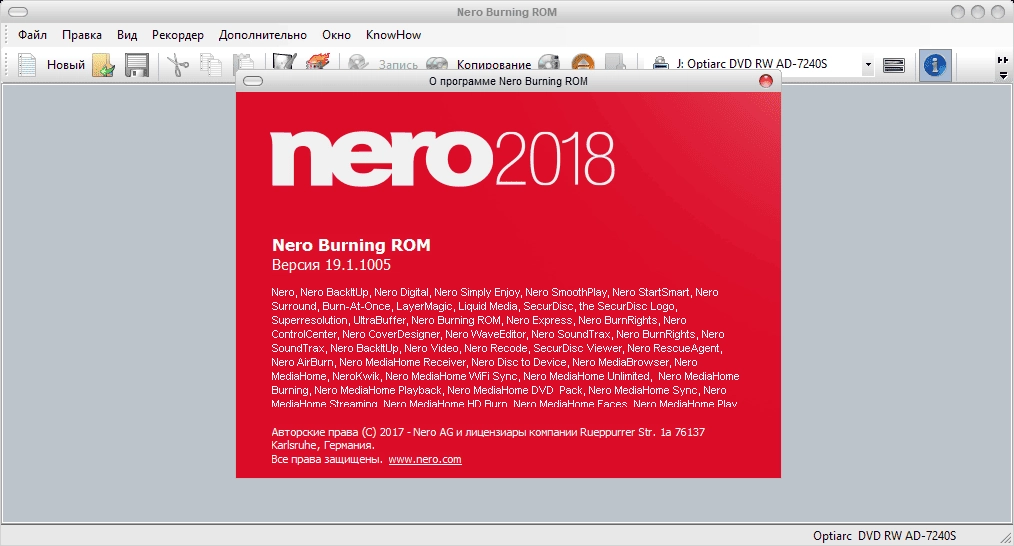This screenshot has height=546, width=1014.
Task: Click the scissors cut icon
Action: (x=178, y=65)
